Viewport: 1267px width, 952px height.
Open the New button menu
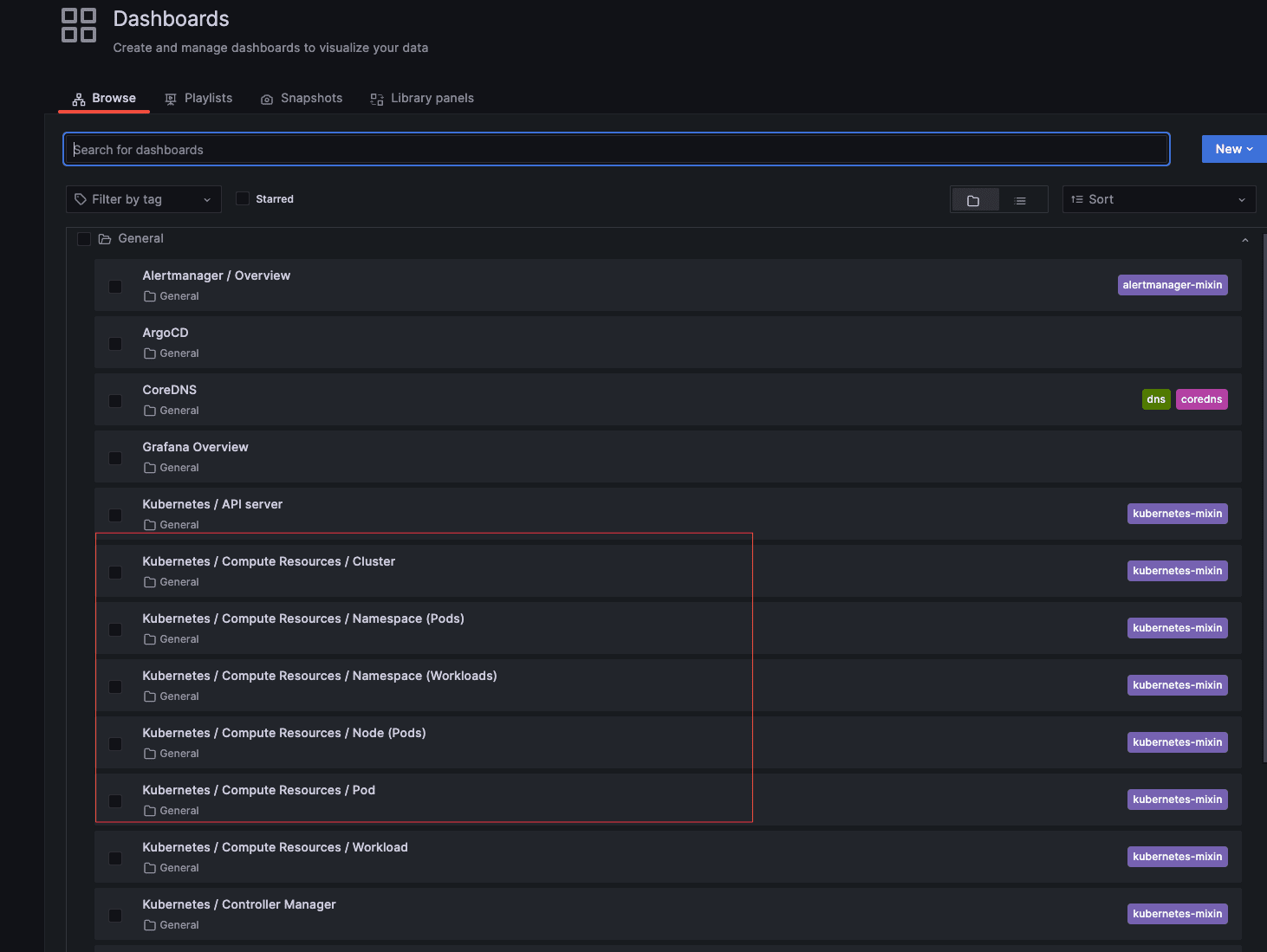point(1233,148)
